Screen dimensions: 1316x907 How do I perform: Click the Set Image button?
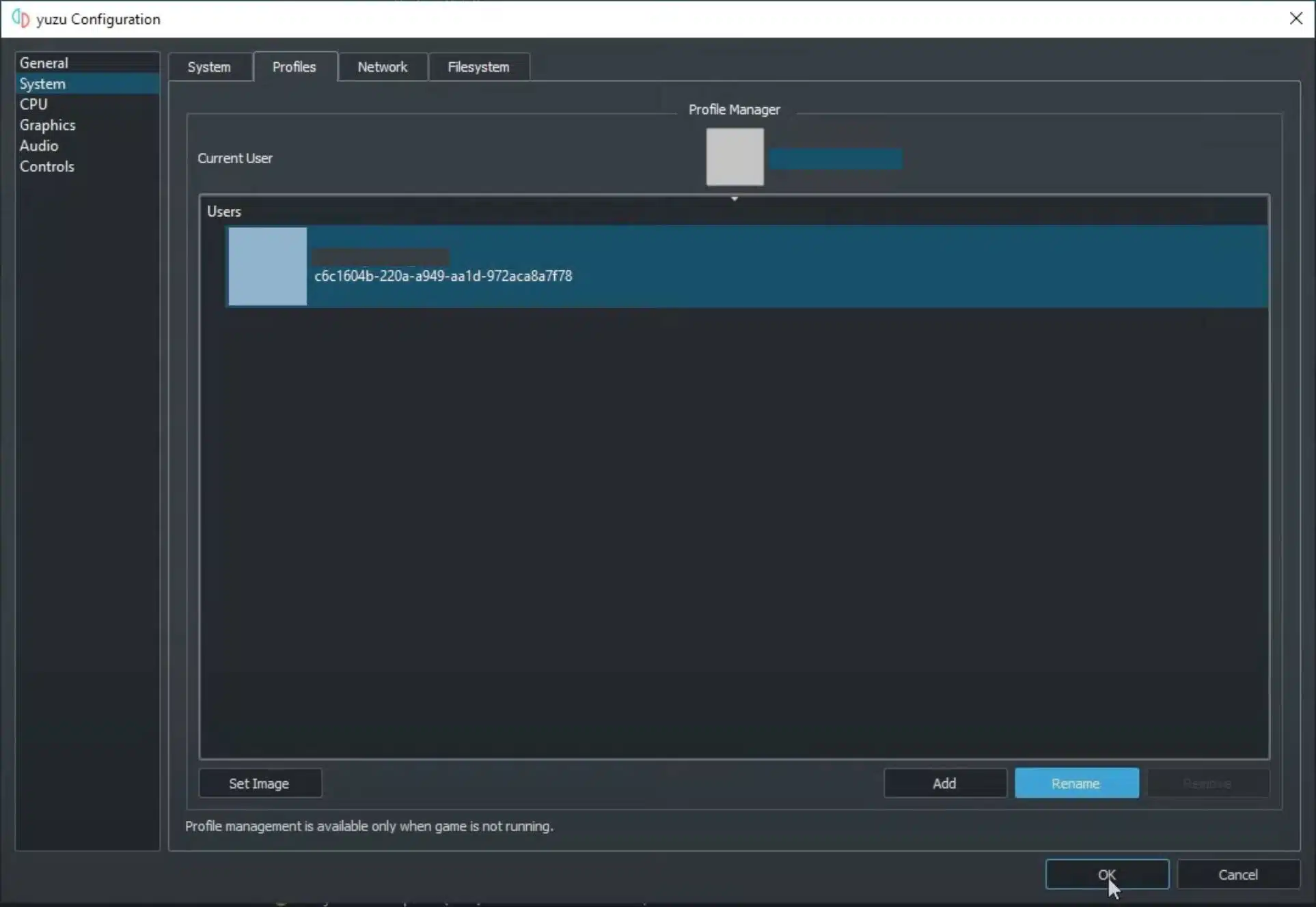(x=260, y=783)
